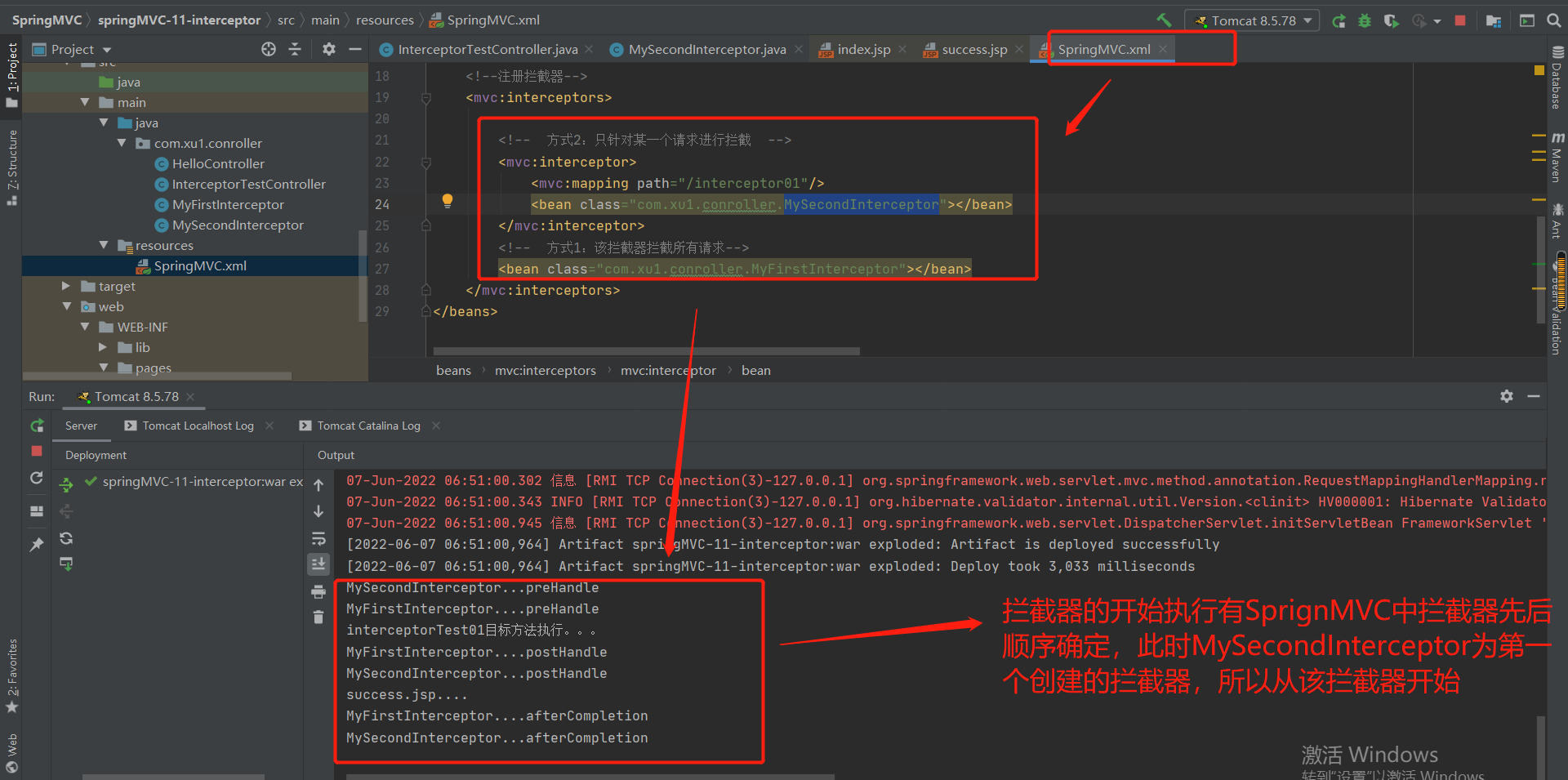
Task: Click the green Debug bug icon
Action: click(1364, 20)
